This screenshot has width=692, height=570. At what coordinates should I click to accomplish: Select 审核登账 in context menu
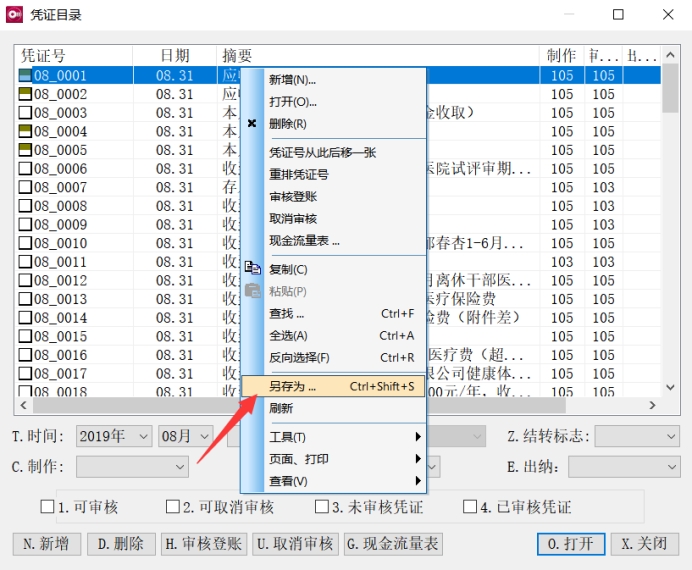pyautogui.click(x=293, y=197)
